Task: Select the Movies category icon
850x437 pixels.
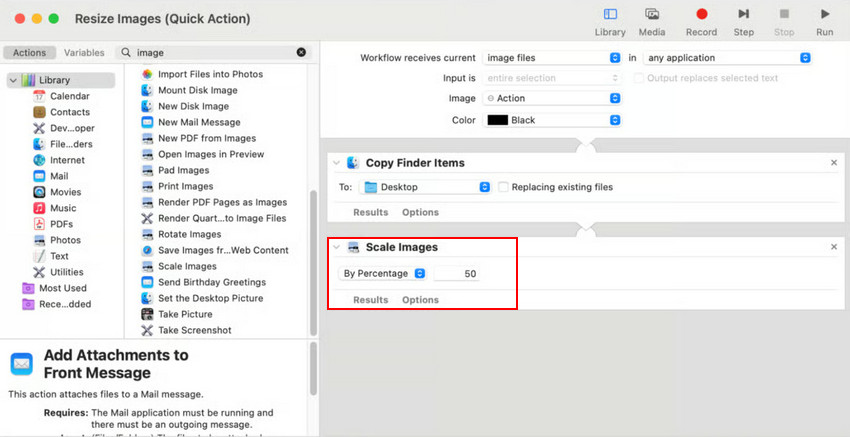Action: pos(39,192)
